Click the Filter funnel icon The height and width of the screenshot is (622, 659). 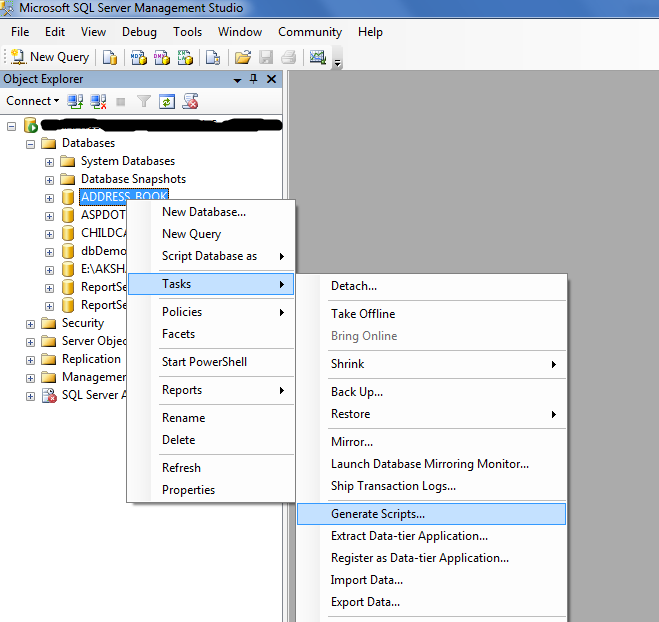click(144, 101)
